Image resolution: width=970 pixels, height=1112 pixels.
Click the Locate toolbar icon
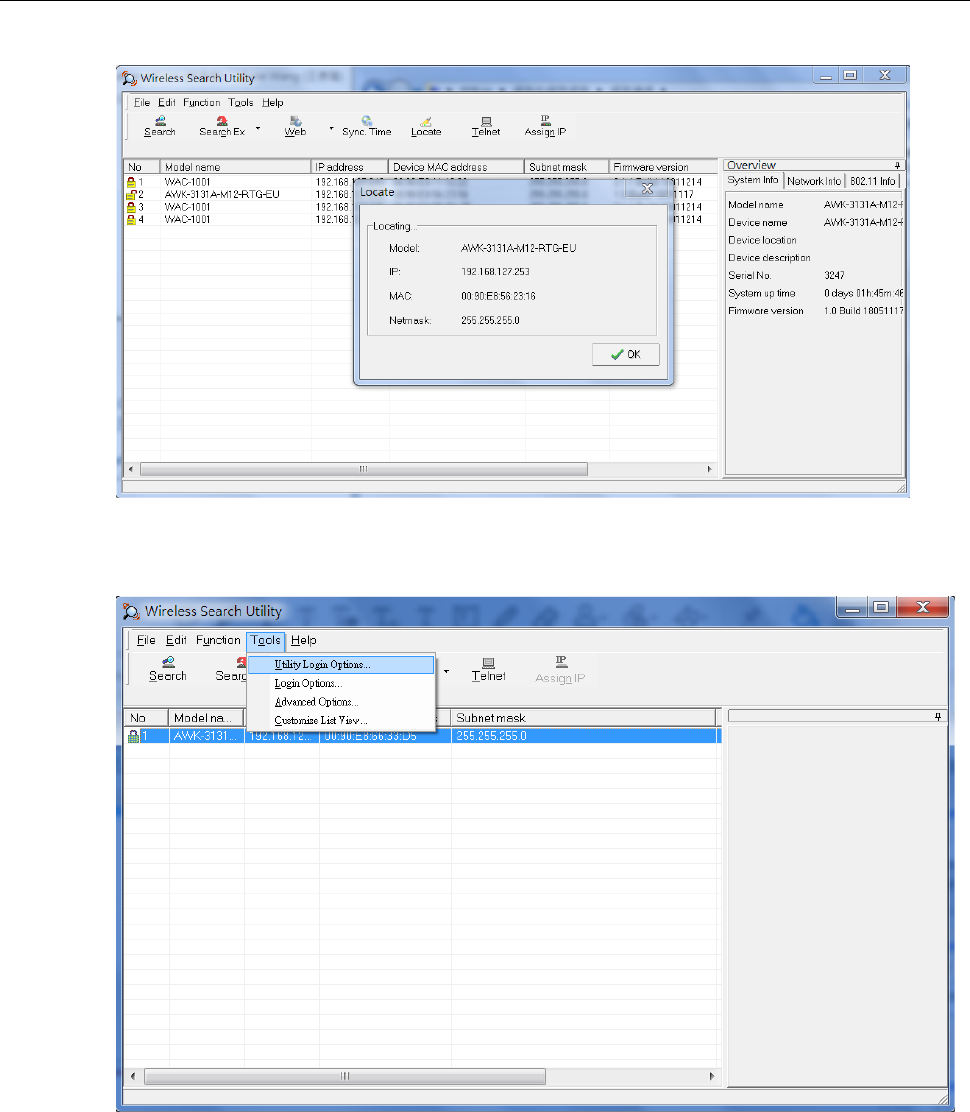(426, 126)
